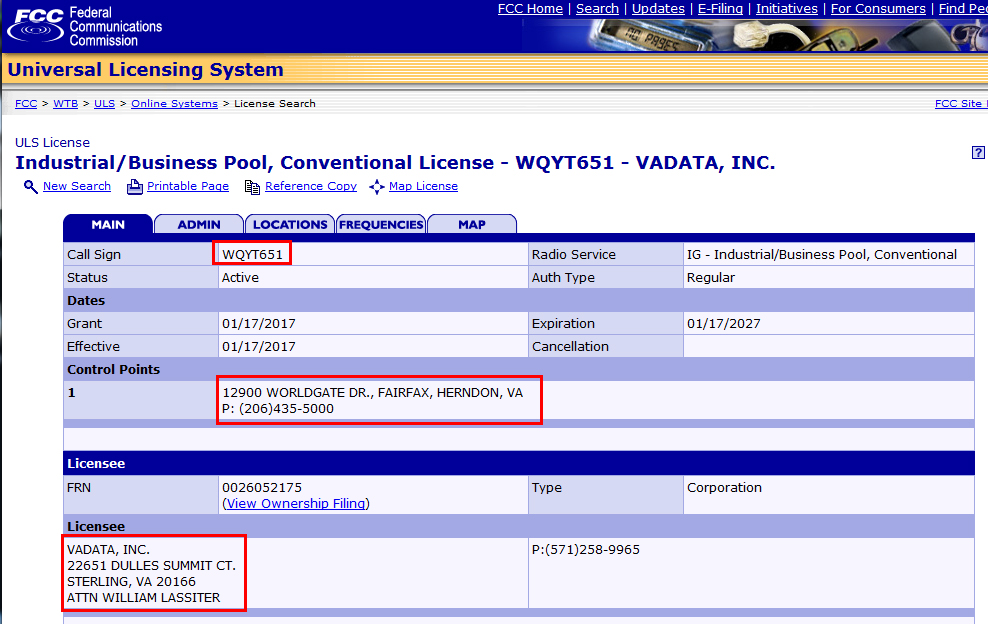
Task: Open the E-Filing header link
Action: tap(720, 9)
